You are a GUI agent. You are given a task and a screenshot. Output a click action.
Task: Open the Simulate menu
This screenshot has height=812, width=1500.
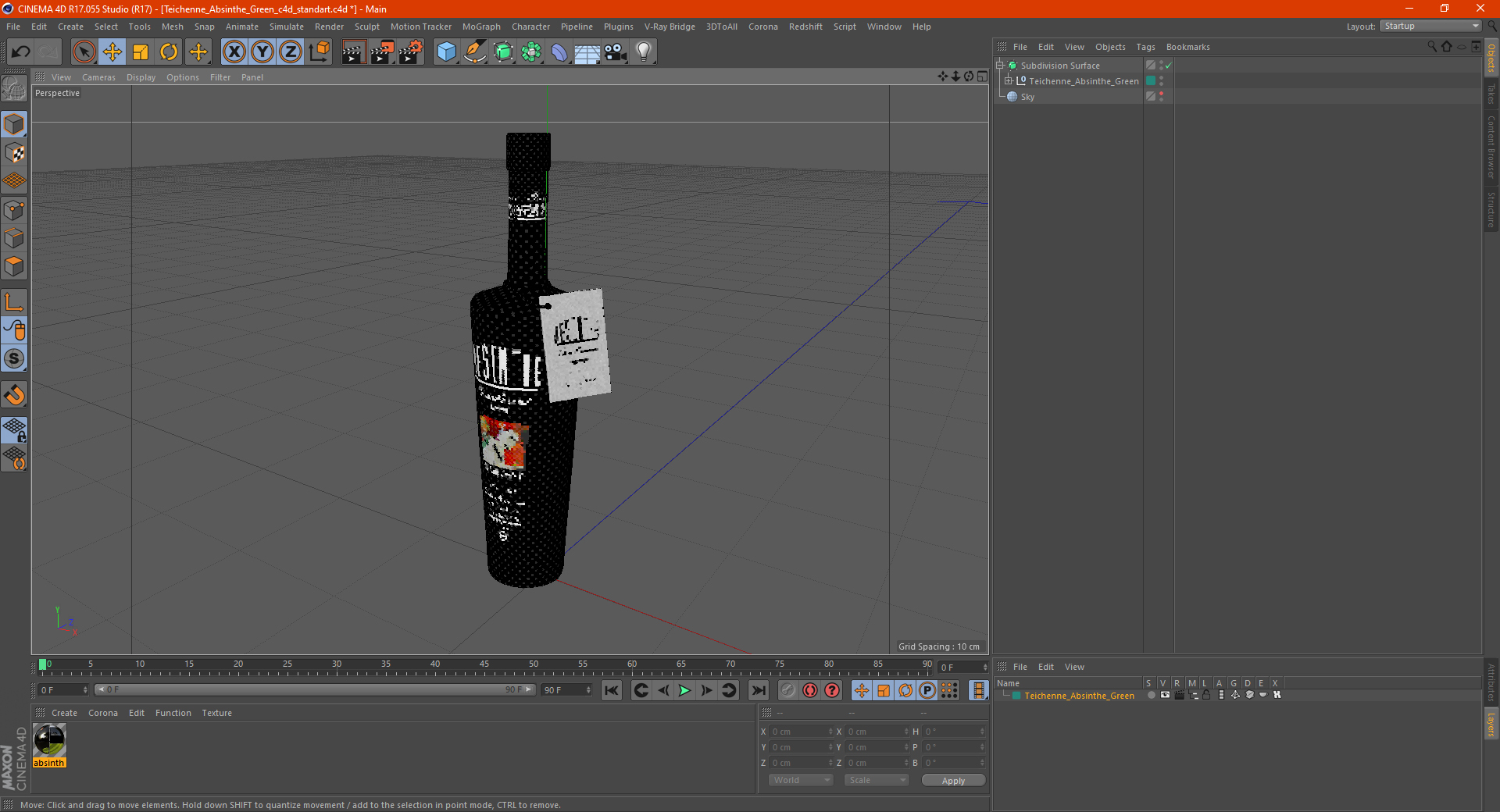[287, 27]
